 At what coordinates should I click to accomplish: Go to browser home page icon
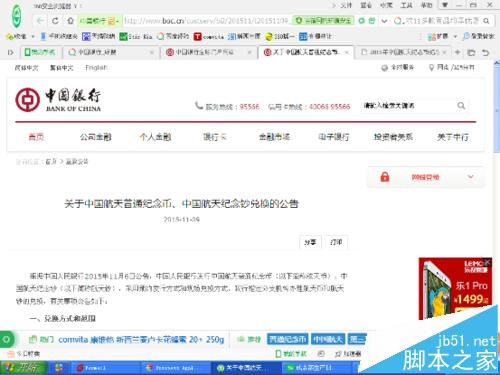pyautogui.click(x=70, y=21)
